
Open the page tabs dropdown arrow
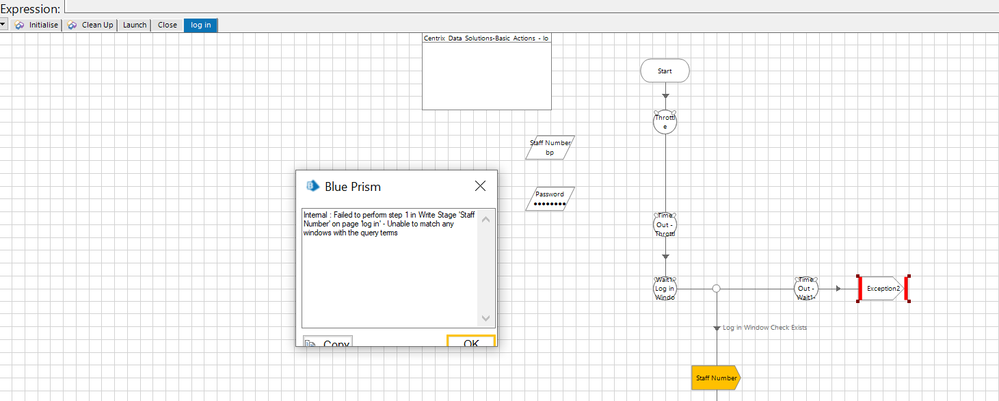tap(4, 25)
